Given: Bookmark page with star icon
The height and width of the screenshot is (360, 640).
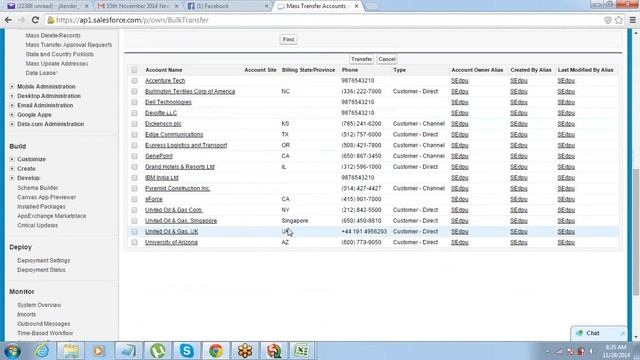Looking at the screenshot, I should point(619,20).
